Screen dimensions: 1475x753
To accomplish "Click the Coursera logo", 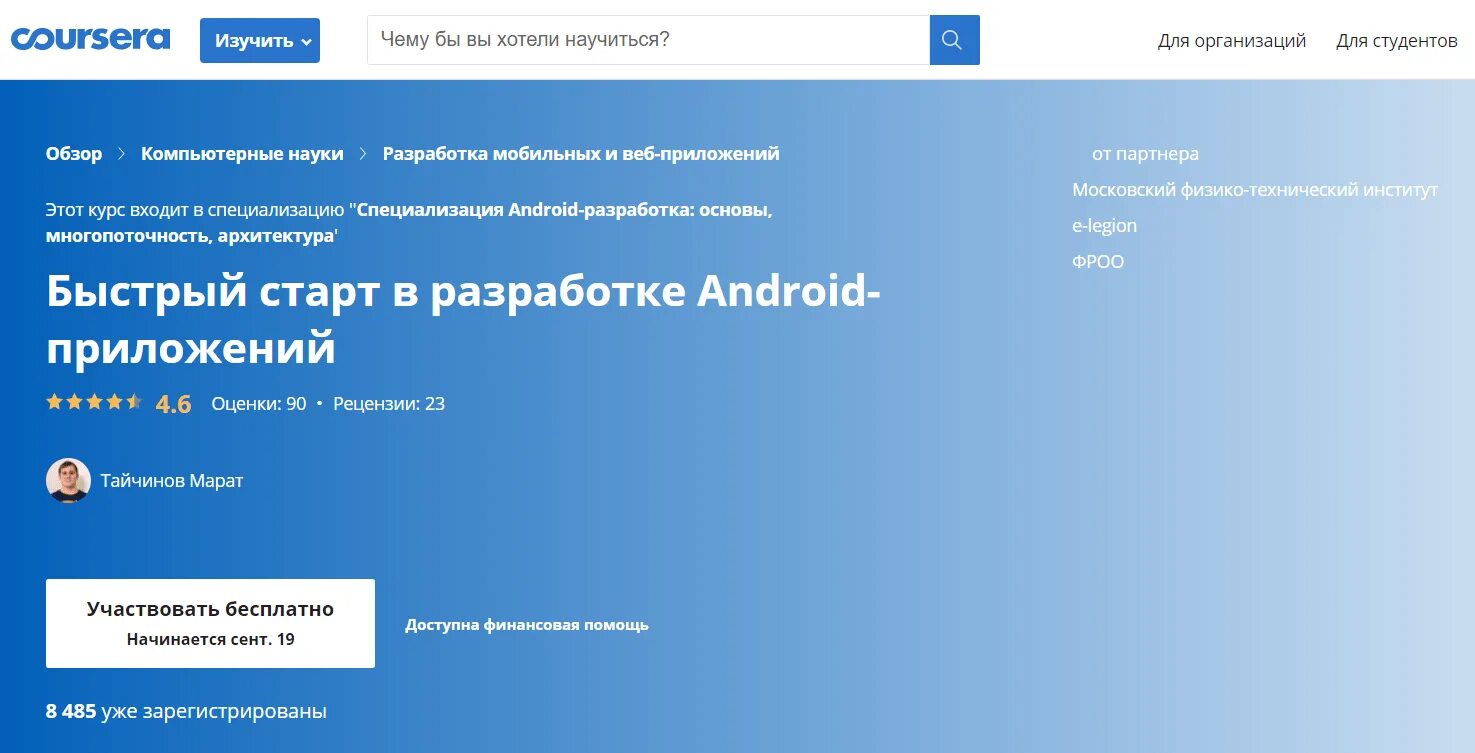I will coord(90,39).
